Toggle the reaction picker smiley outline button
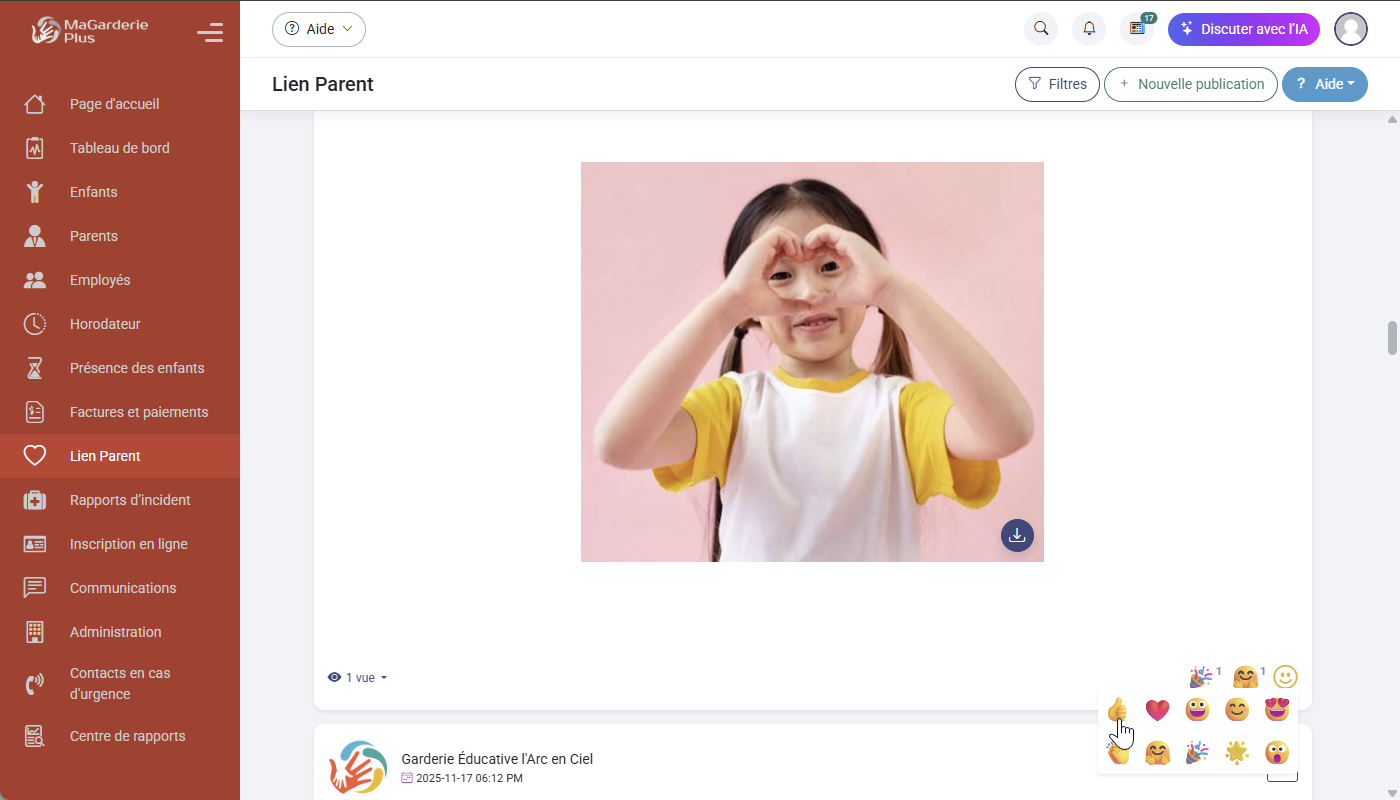1400x800 pixels. [1285, 677]
